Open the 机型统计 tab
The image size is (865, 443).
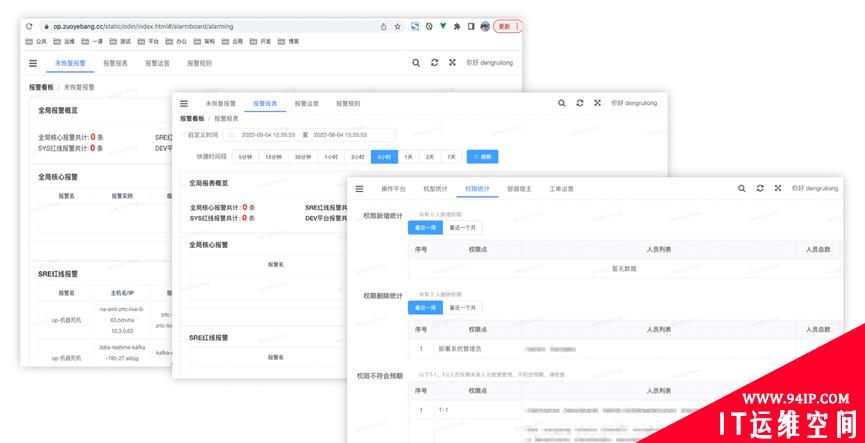pos(435,189)
